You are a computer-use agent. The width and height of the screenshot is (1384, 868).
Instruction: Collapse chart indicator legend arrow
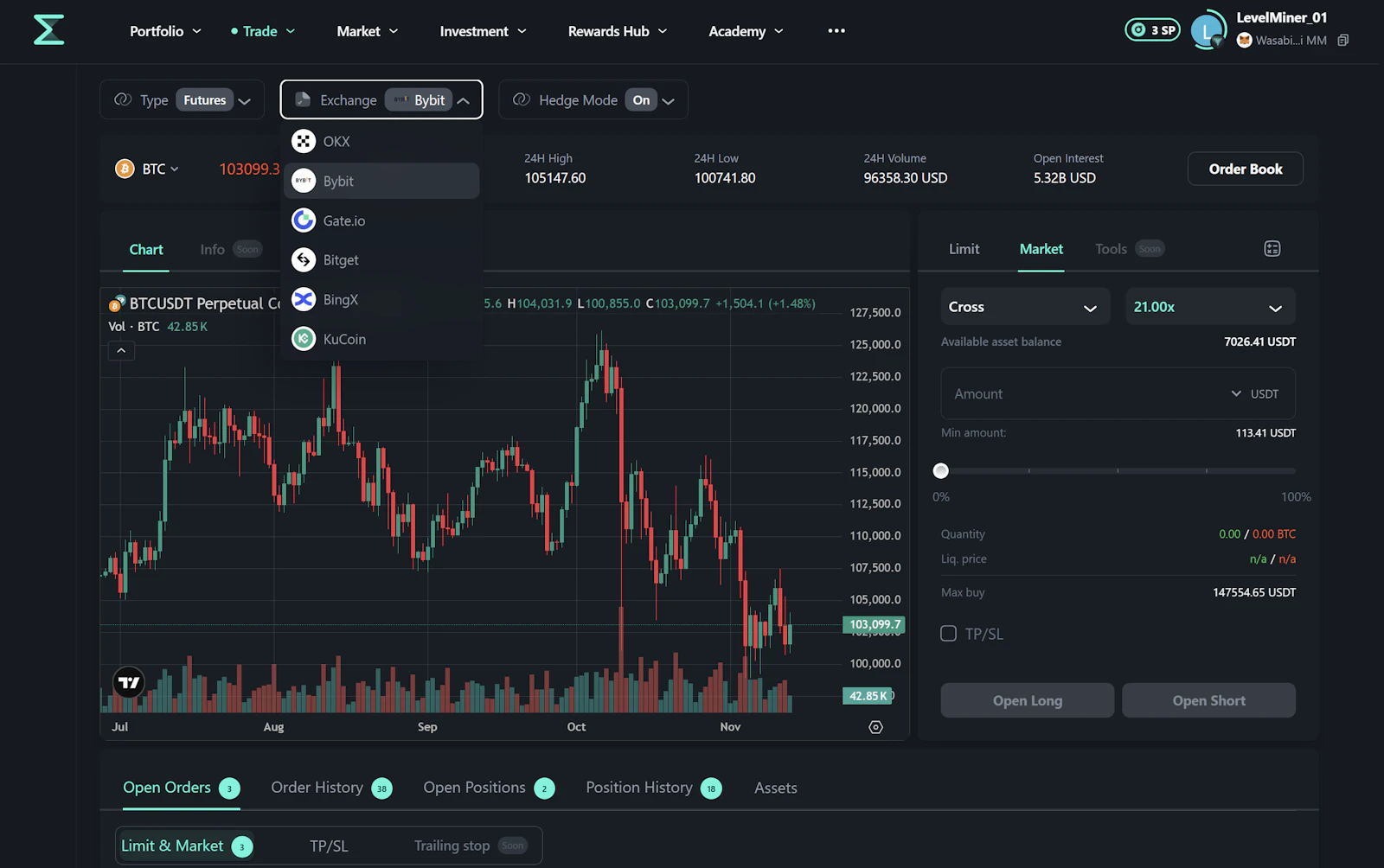(121, 350)
